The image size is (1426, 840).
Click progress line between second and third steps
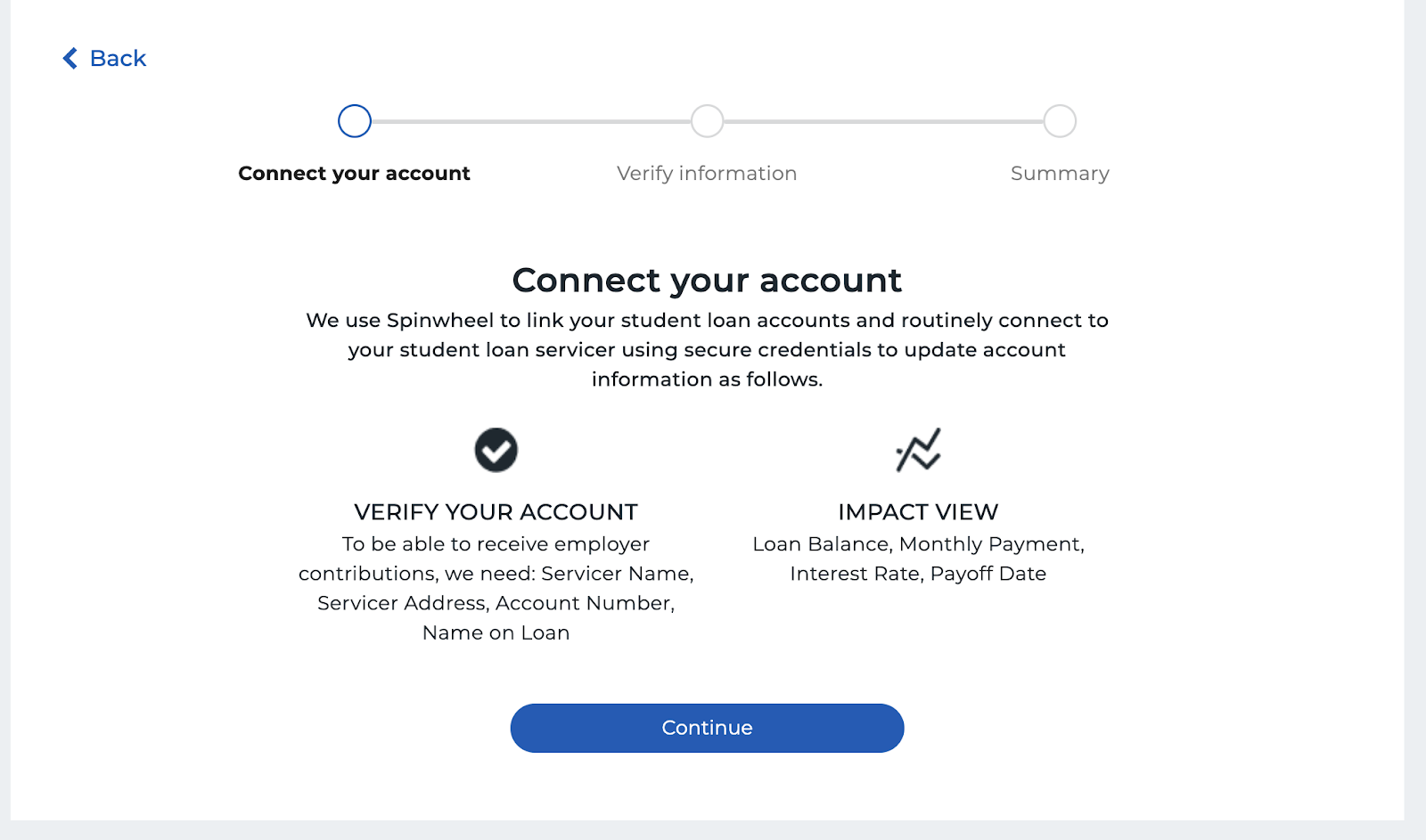click(883, 121)
